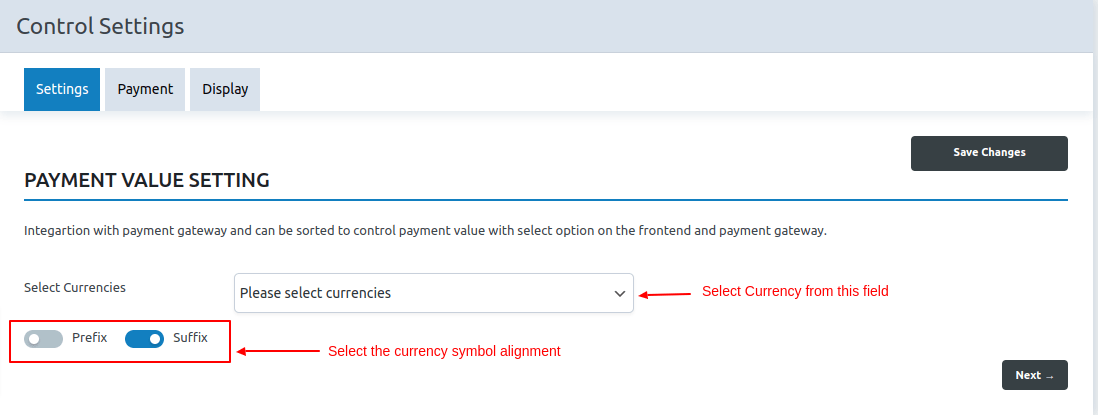Click the Select Currencies field label
This screenshot has height=415, width=1098.
pyautogui.click(x=75, y=287)
